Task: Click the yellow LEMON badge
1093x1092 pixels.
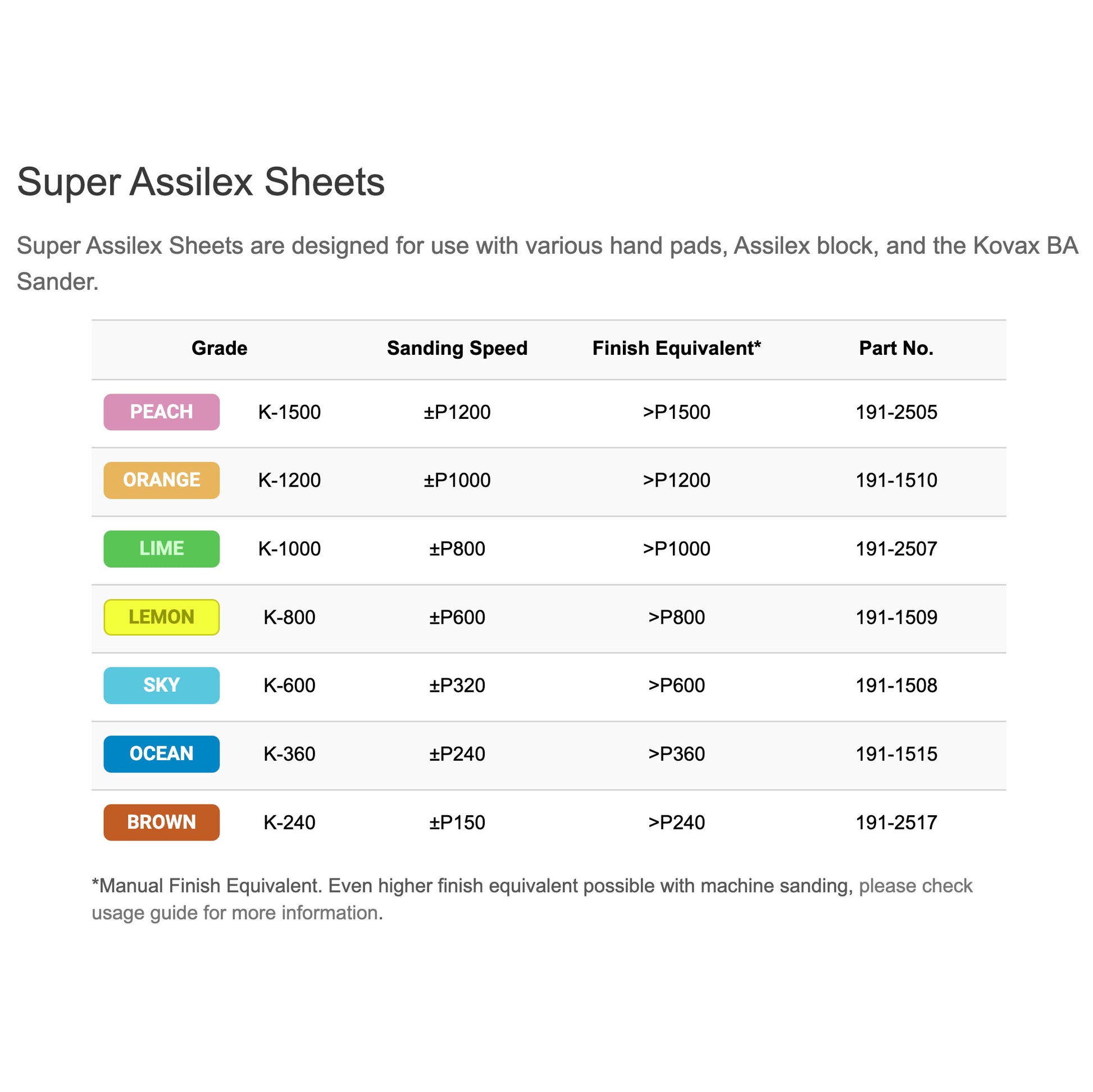Action: point(161,617)
